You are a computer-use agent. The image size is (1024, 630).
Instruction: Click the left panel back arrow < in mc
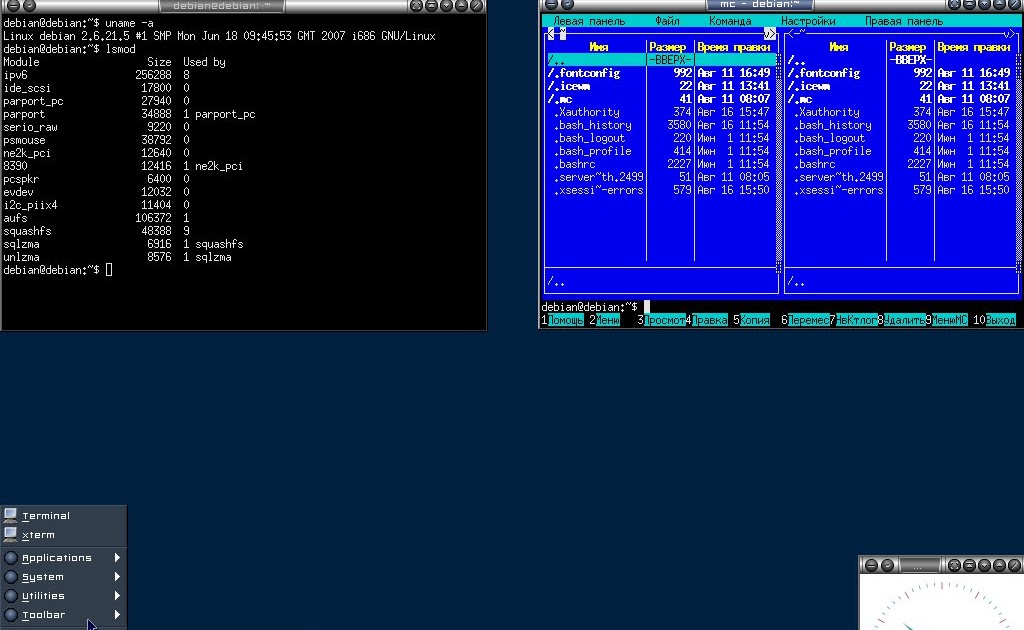pyautogui.click(x=551, y=33)
